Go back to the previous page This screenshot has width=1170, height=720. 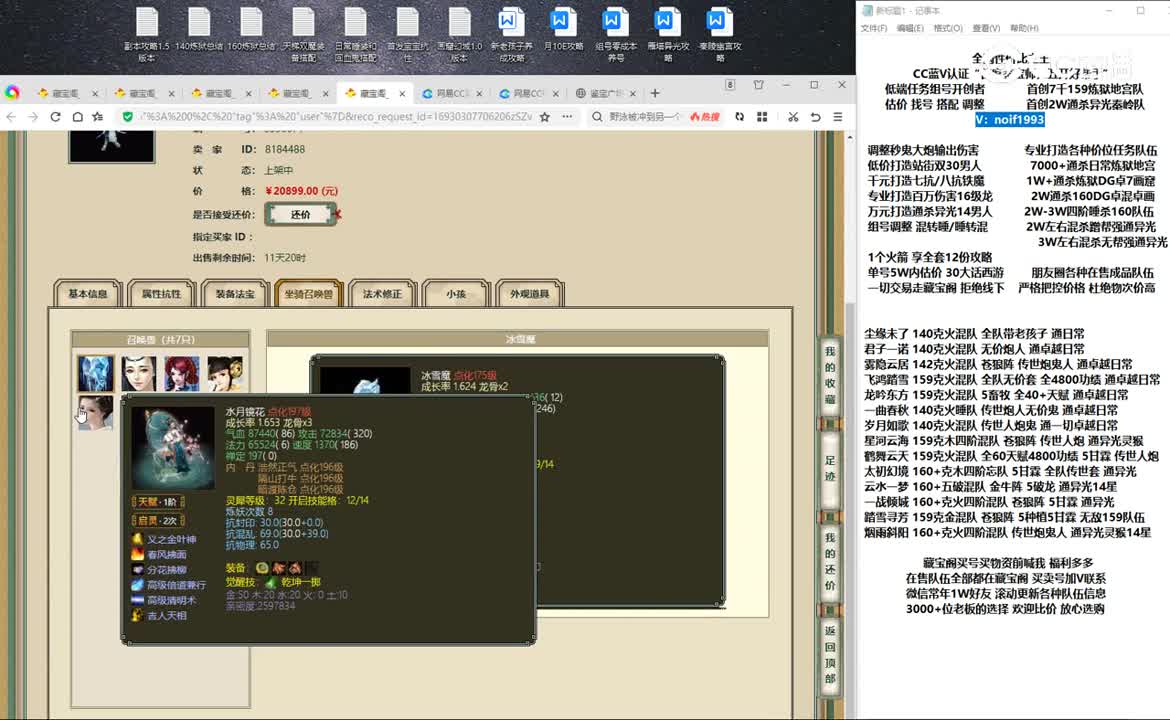11,117
